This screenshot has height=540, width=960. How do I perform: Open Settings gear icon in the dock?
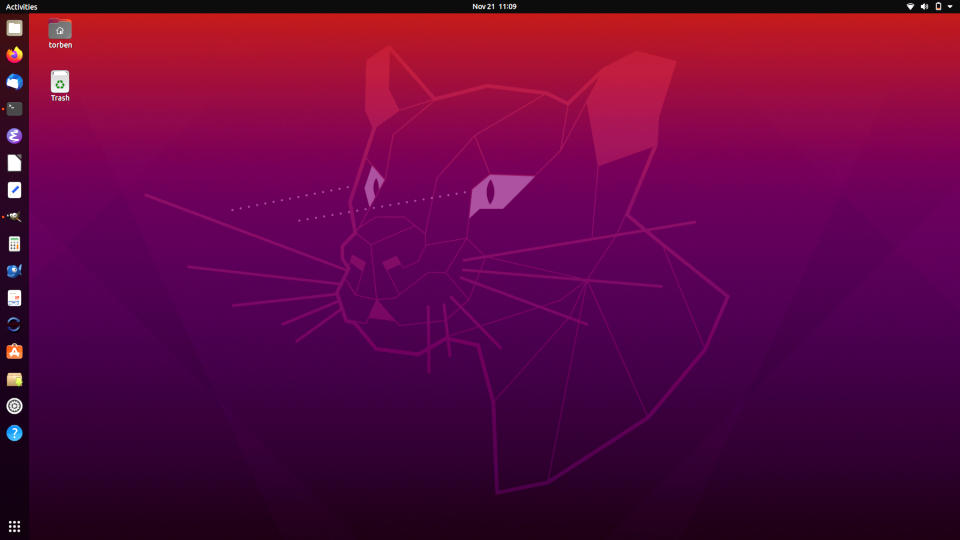[x=14, y=406]
